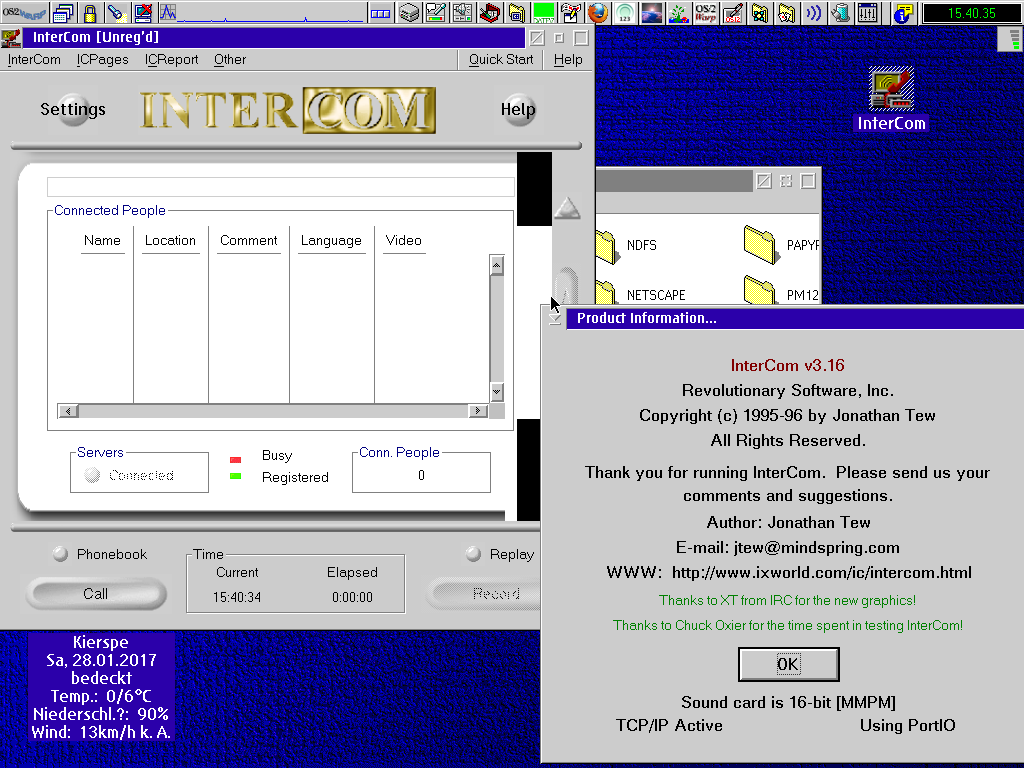Click the green plant icon in toolbar

click(x=679, y=12)
